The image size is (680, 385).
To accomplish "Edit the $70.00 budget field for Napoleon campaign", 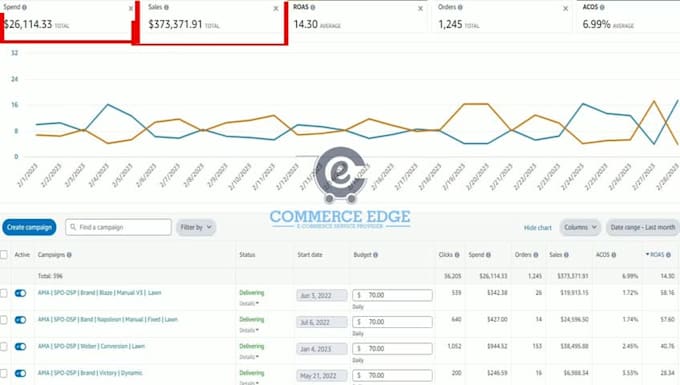I will 392,322.
